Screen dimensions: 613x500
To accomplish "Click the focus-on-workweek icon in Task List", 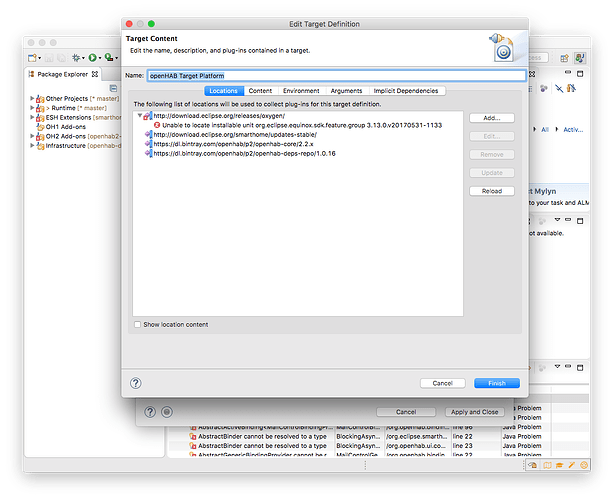I will tap(572, 88).
